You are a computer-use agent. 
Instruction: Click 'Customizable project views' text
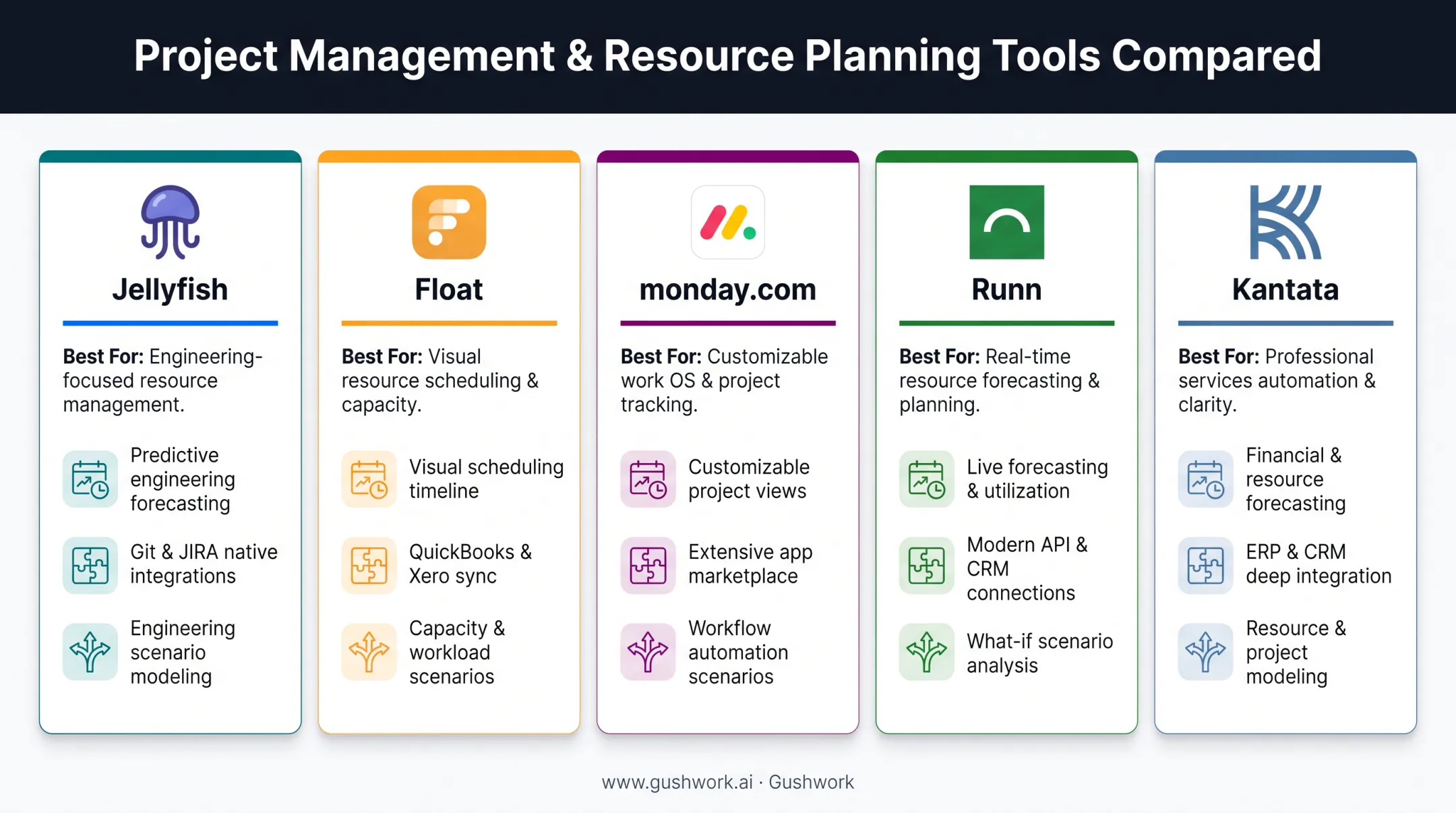click(749, 479)
